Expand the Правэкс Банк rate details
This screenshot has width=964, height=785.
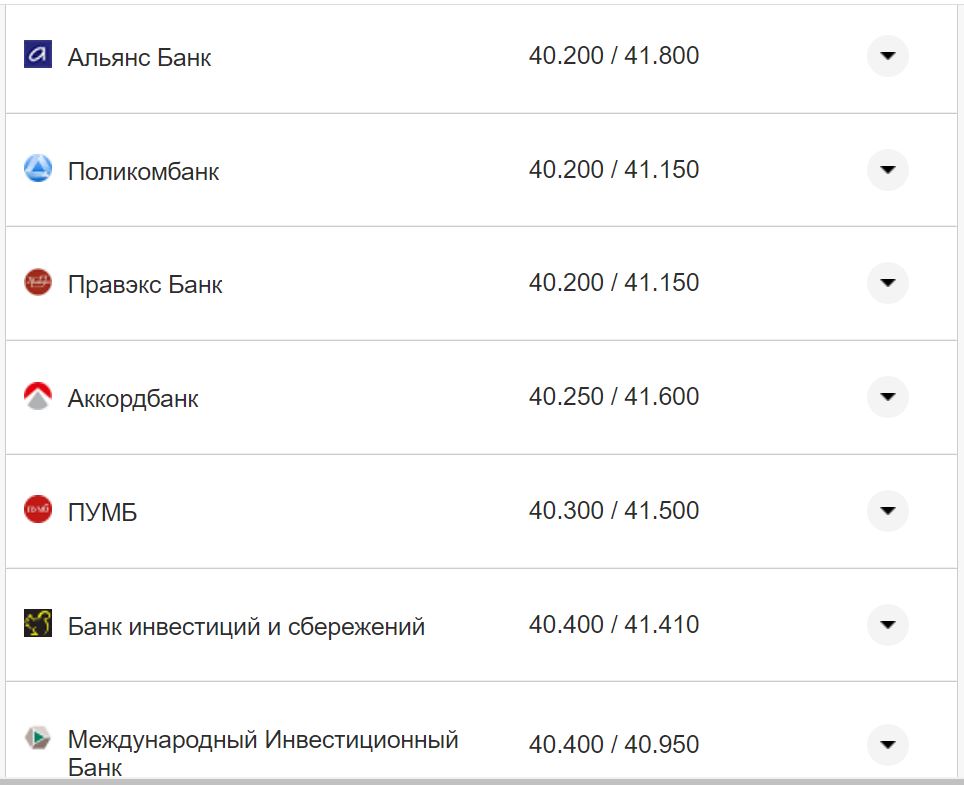(x=886, y=283)
